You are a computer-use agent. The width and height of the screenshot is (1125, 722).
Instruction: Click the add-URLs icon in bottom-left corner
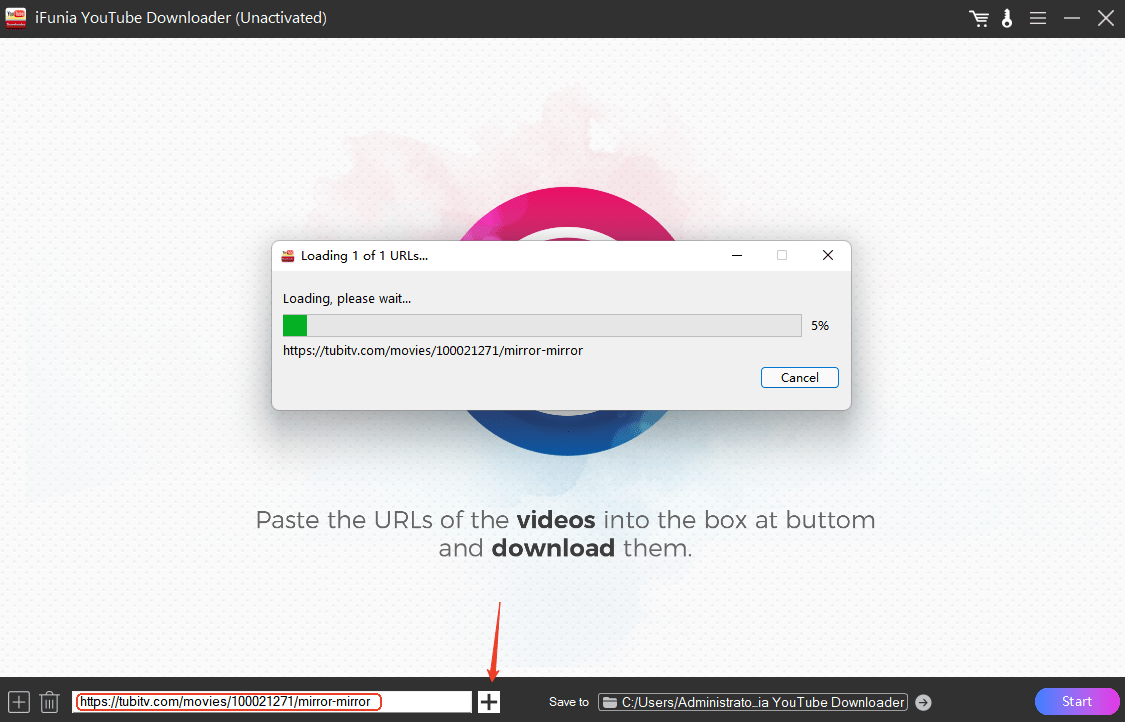[19, 701]
